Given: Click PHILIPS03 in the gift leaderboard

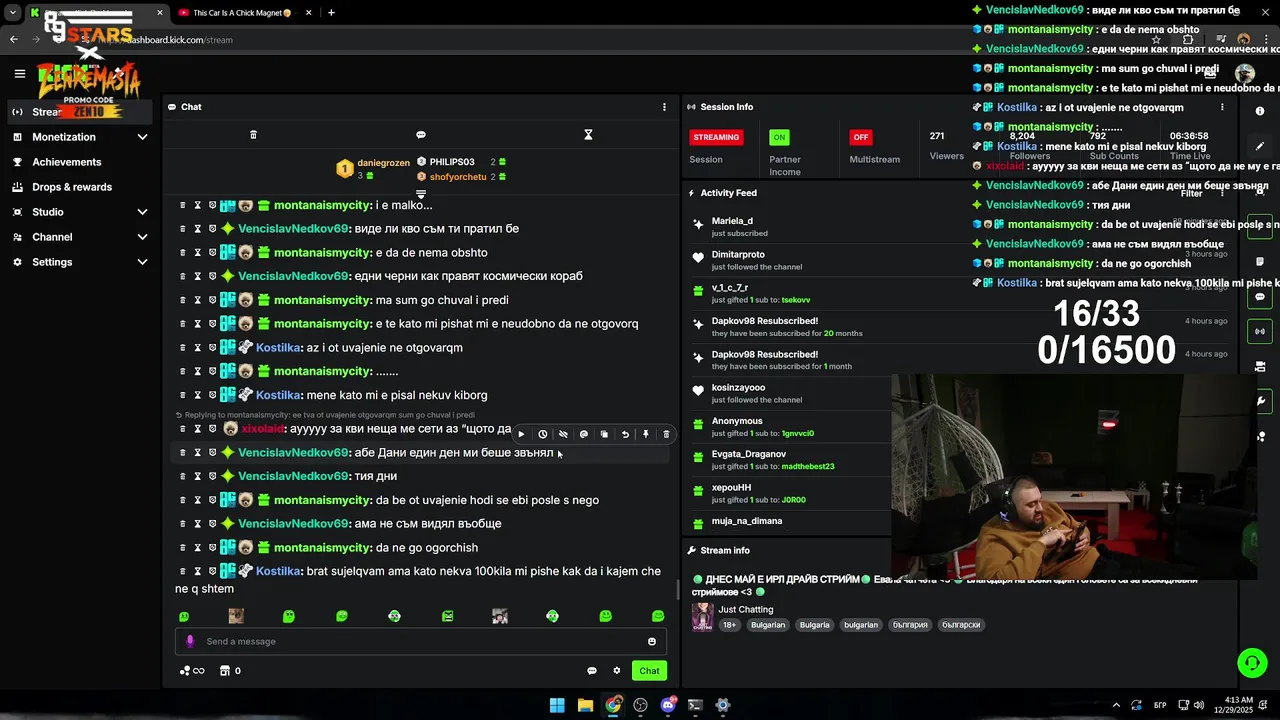Looking at the screenshot, I should [452, 162].
